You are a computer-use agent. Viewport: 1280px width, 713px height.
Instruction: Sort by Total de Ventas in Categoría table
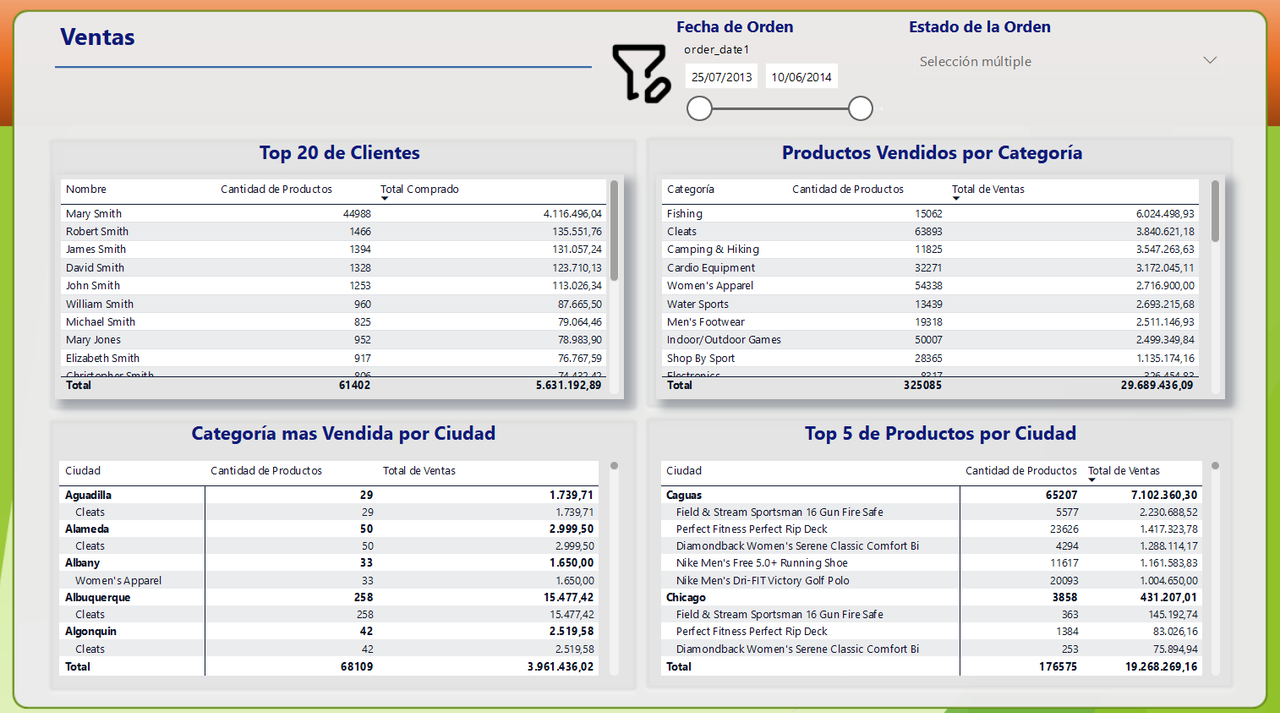[x=988, y=189]
